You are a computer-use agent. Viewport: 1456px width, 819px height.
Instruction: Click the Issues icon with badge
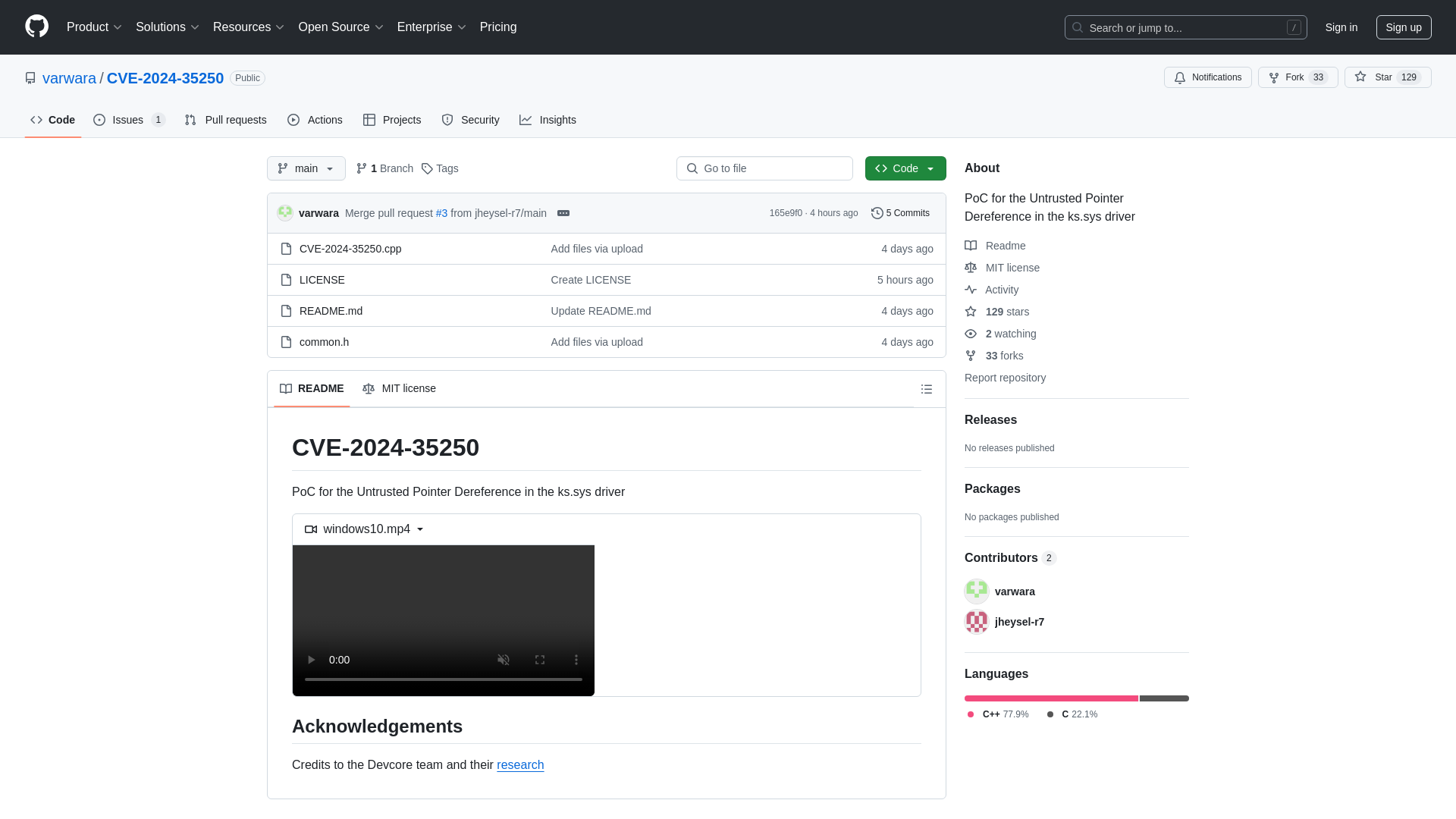coord(129,120)
